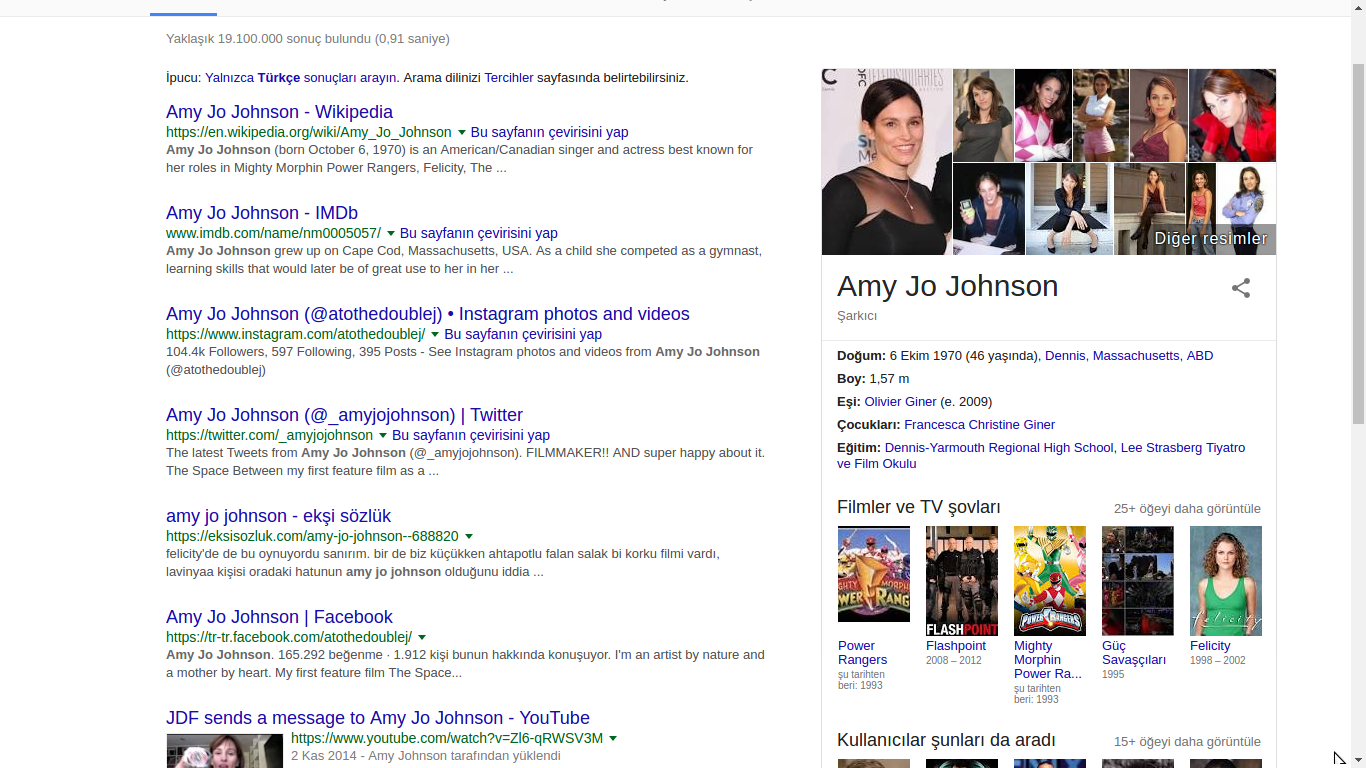This screenshot has height=768, width=1366.
Task: Open the dropdown arrow by the Twitter URL
Action: [383, 436]
